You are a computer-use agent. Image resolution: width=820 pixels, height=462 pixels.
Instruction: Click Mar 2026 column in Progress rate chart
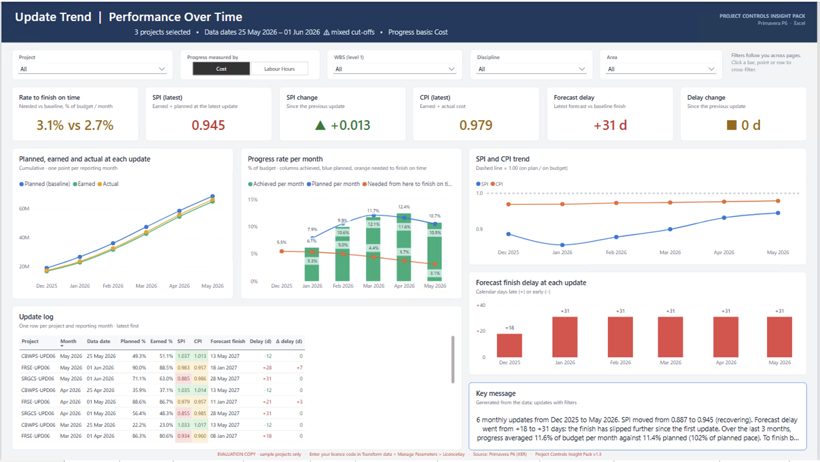click(373, 247)
